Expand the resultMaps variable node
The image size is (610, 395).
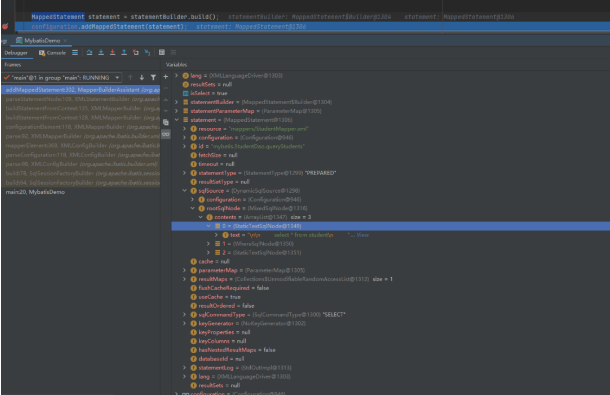pos(185,279)
